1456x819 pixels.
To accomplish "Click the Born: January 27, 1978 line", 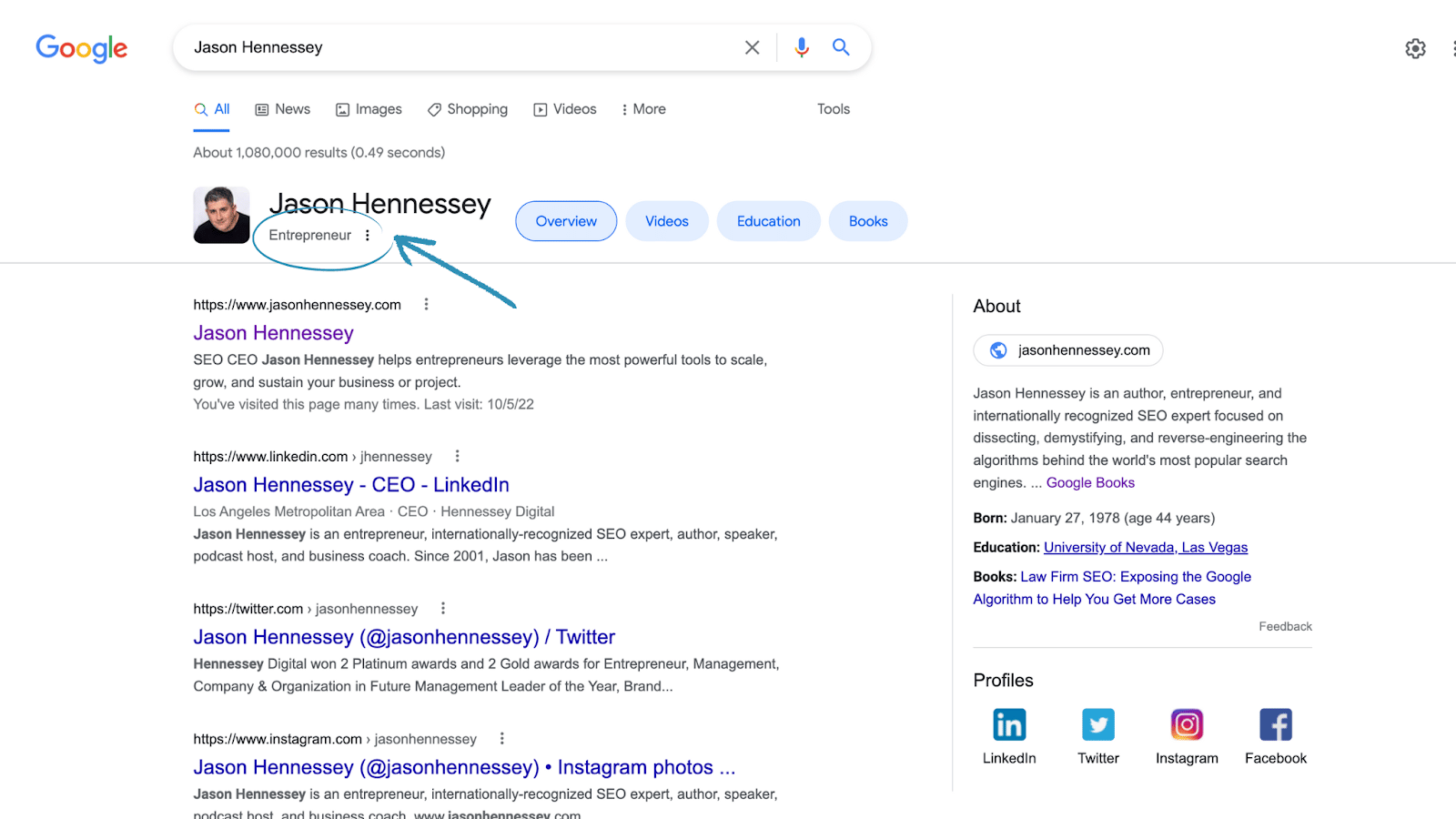I will (1094, 518).
